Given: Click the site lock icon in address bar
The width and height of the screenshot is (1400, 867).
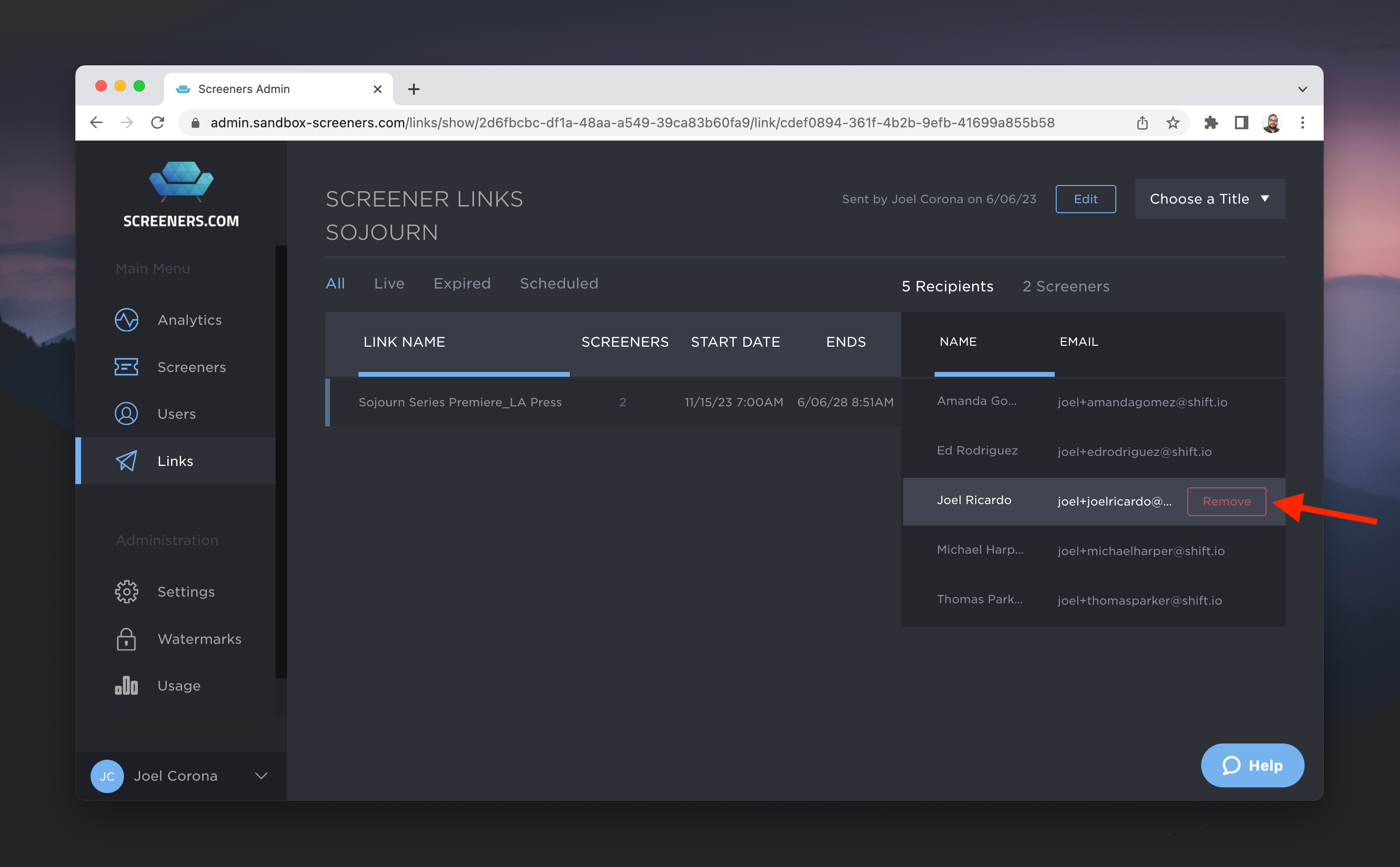Looking at the screenshot, I should click(x=195, y=123).
